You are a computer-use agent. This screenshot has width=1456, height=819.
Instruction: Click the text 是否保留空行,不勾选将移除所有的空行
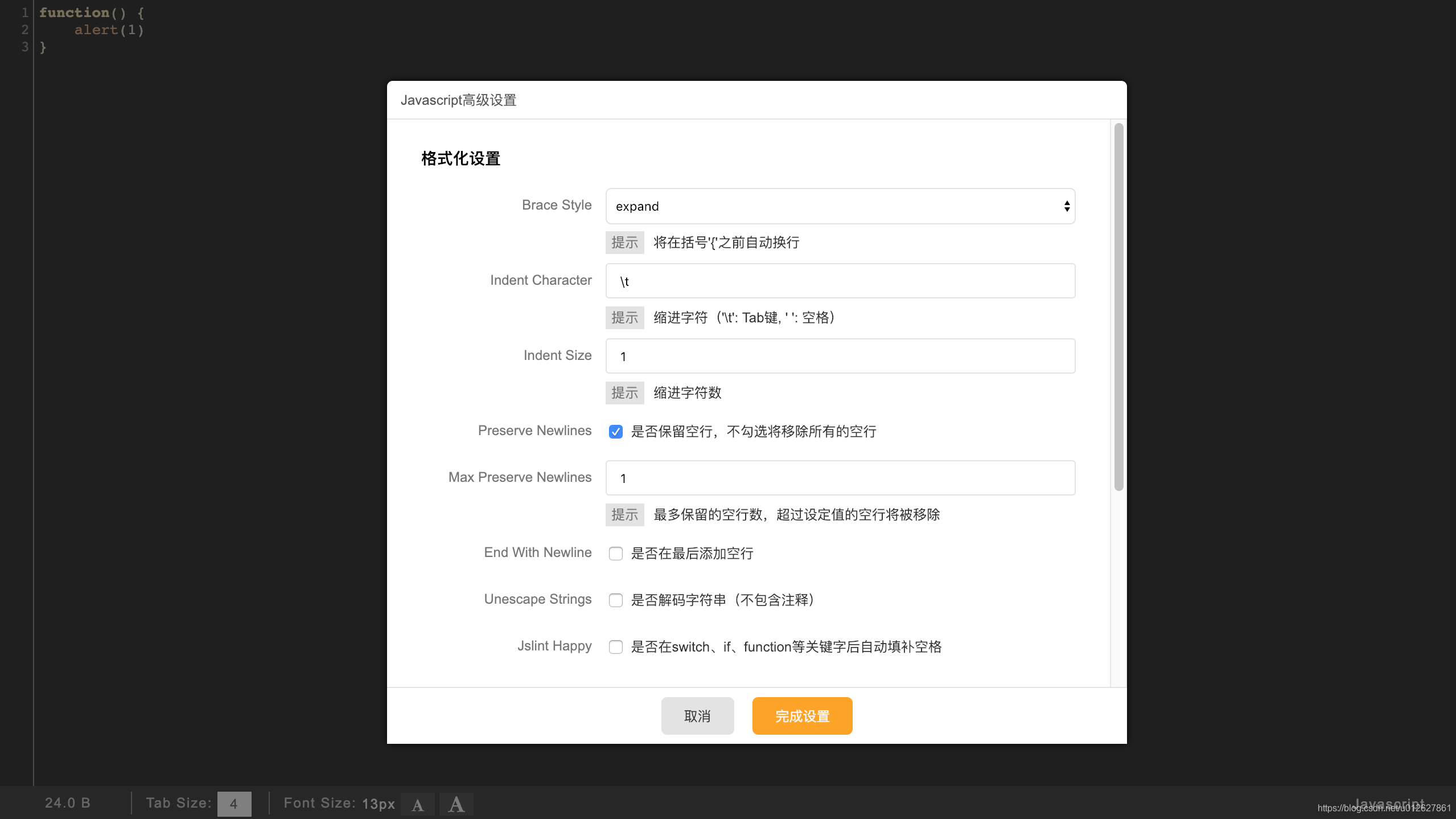[x=754, y=432]
